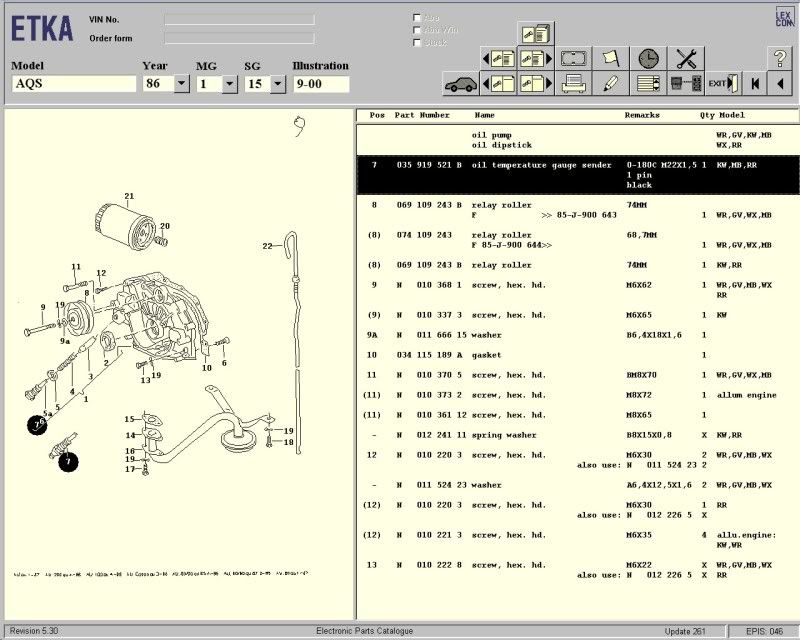Screen dimensions: 800x640
Task: Expand the MG dropdown list
Action: point(229,84)
